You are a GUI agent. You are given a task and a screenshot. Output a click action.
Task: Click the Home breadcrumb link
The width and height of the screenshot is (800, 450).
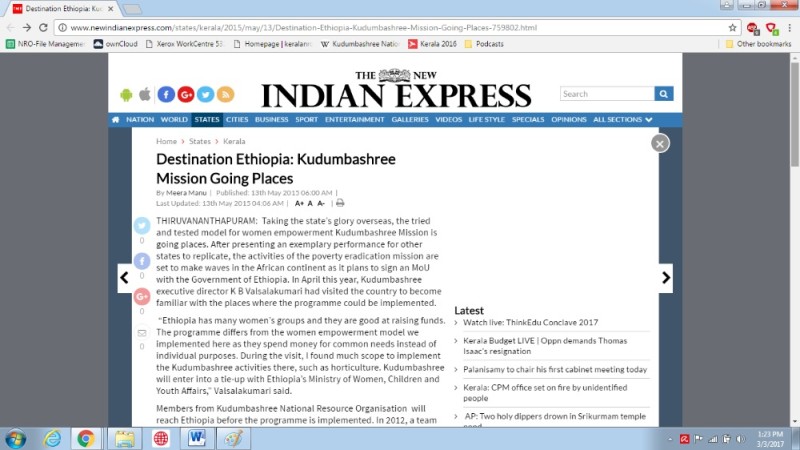166,141
